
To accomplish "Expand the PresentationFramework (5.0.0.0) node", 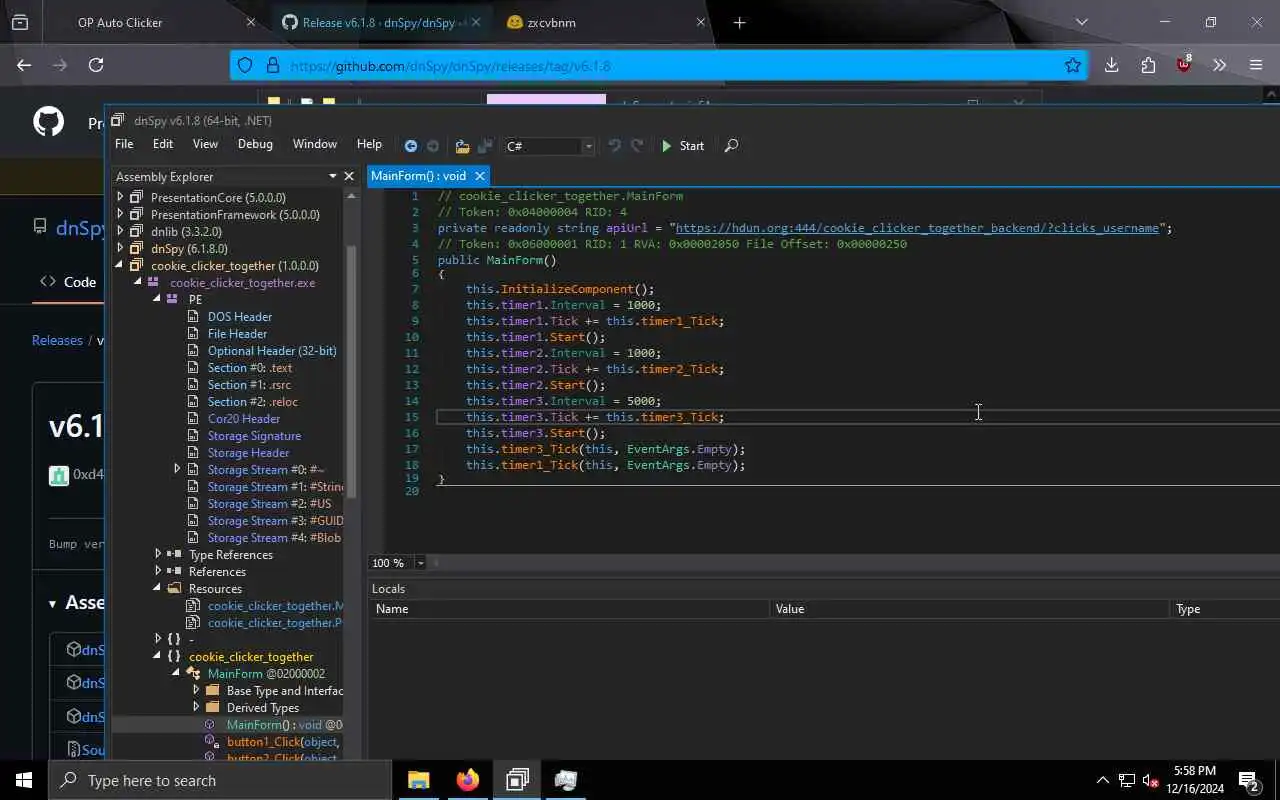I will pyautogui.click(x=121, y=215).
